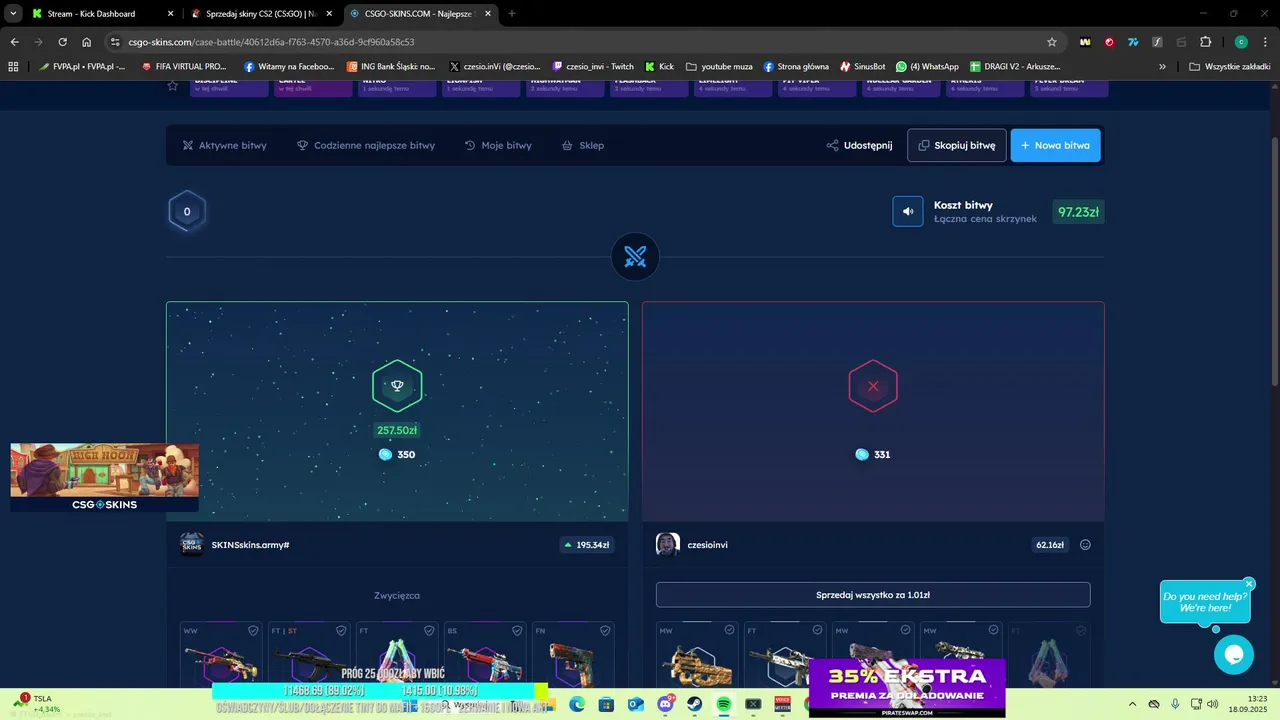Open Moje bitwy tab
This screenshot has height=720, width=1280.
click(x=498, y=145)
